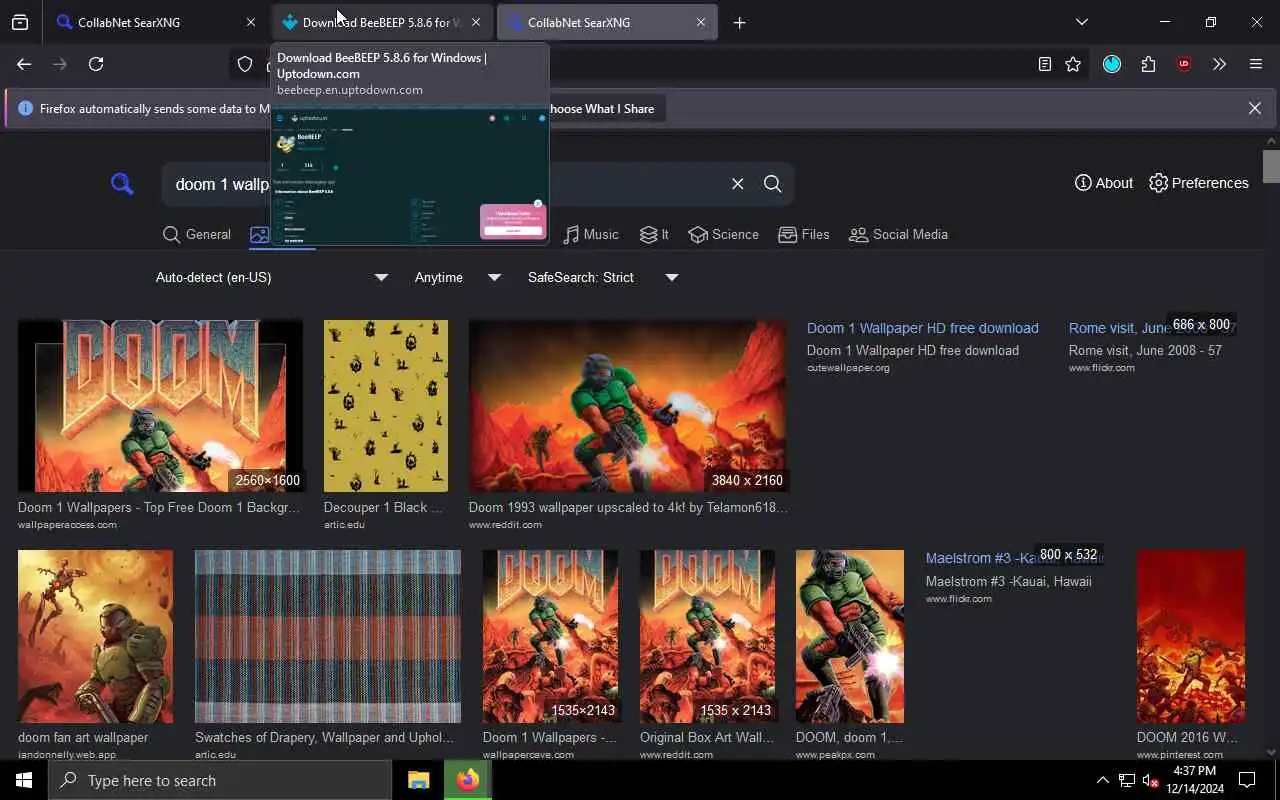Click the info icon in notification bar
1280x800 pixels.
(x=25, y=108)
